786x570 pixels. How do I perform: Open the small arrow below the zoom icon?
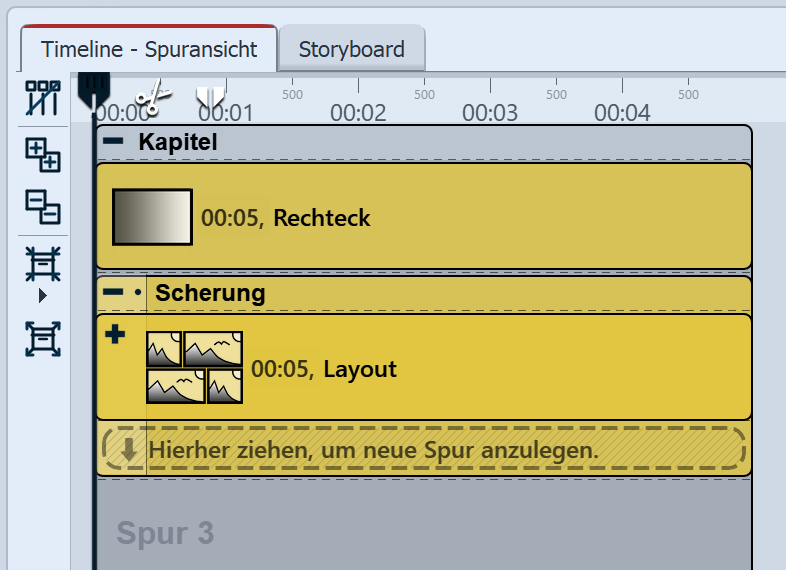coord(42,296)
